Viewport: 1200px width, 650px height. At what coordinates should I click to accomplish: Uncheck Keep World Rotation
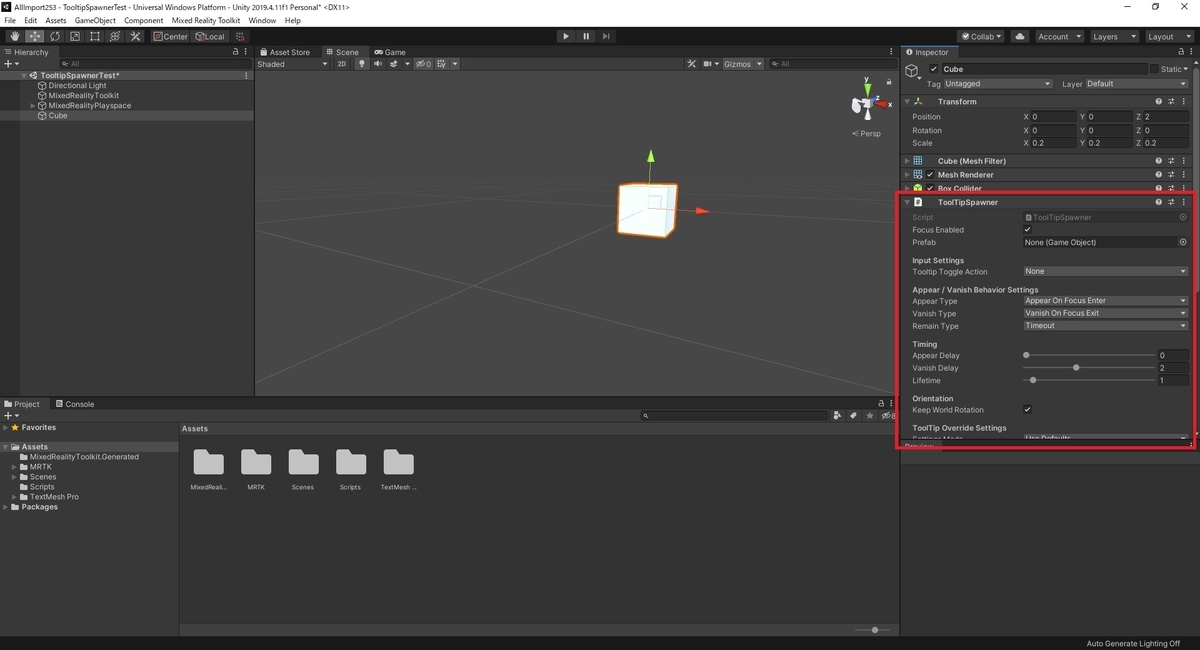click(x=1027, y=410)
